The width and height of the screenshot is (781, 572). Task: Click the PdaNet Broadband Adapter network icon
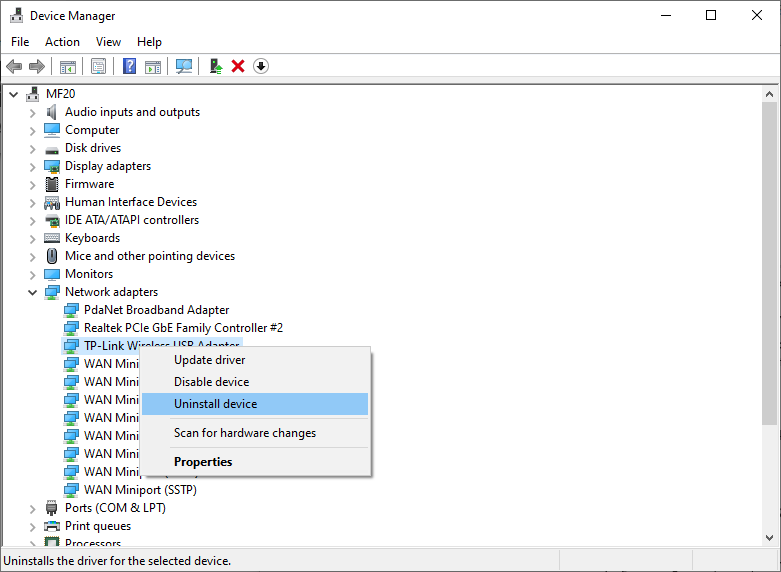pos(71,310)
